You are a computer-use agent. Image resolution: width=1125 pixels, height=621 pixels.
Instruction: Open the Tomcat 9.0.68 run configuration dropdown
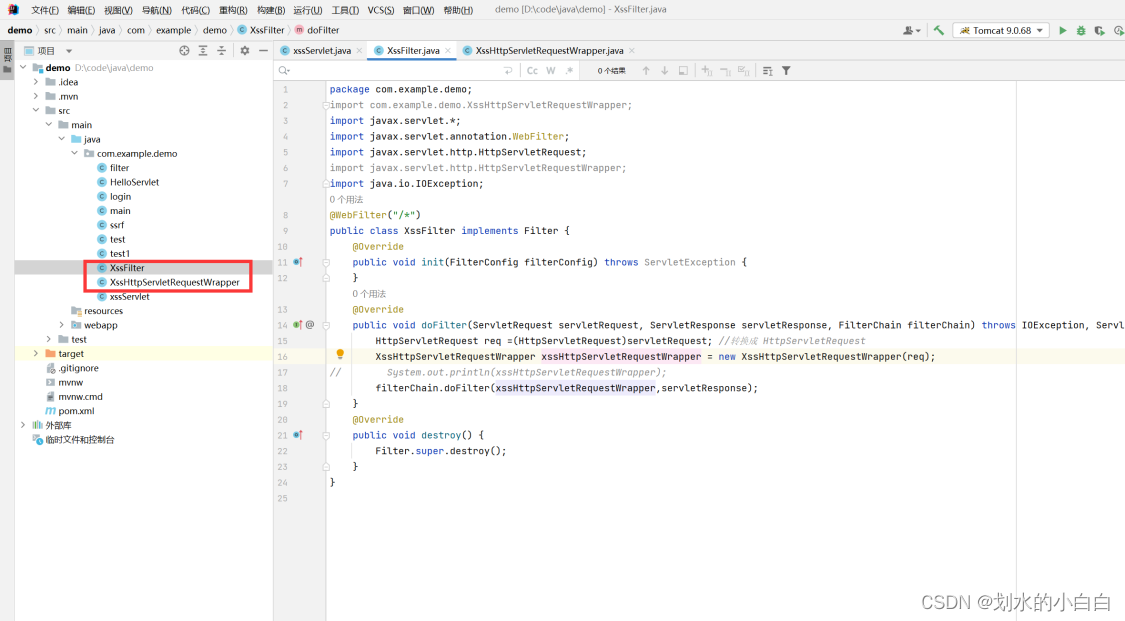(x=1001, y=30)
